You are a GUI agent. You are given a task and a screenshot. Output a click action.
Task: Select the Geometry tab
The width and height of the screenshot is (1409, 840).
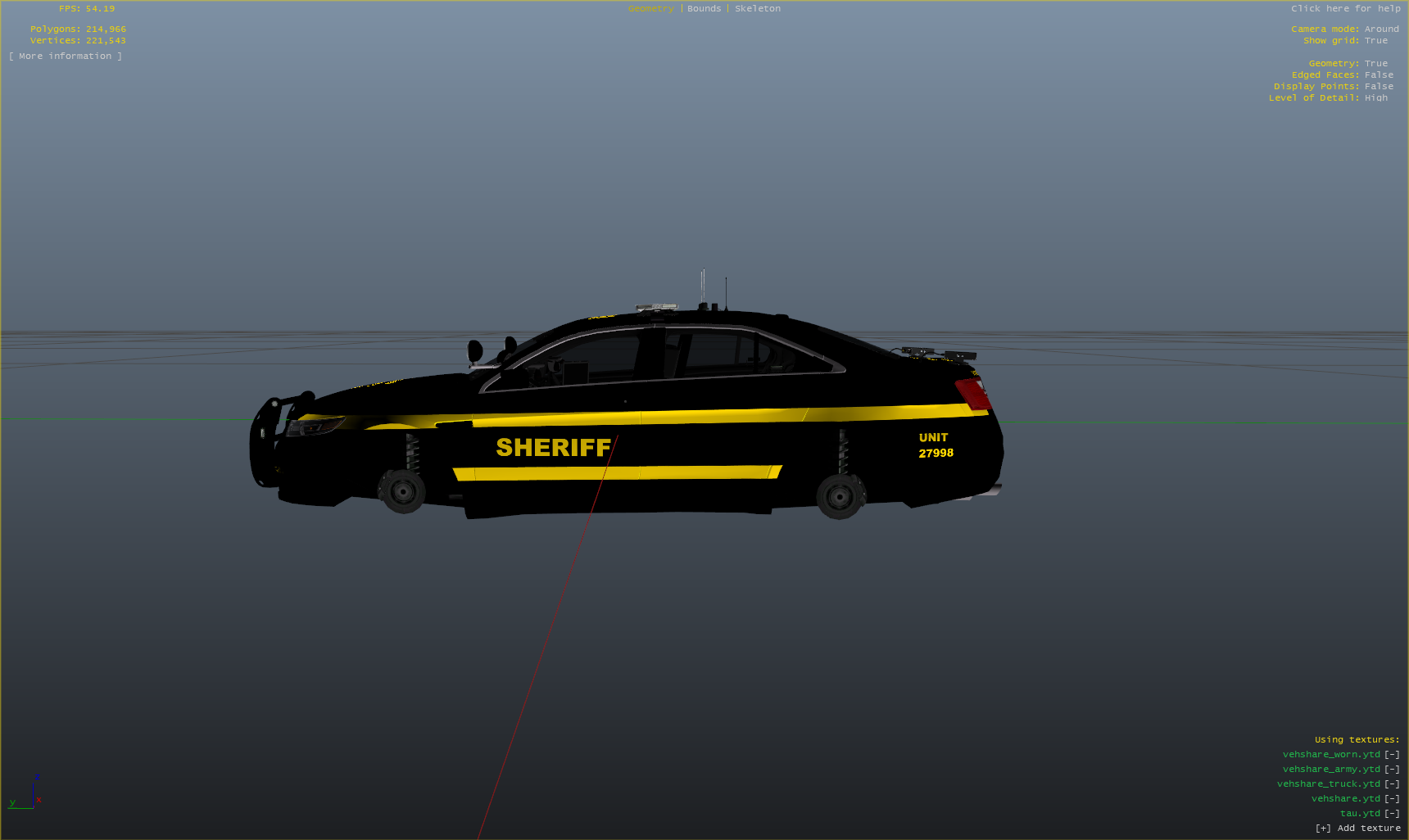coord(650,9)
